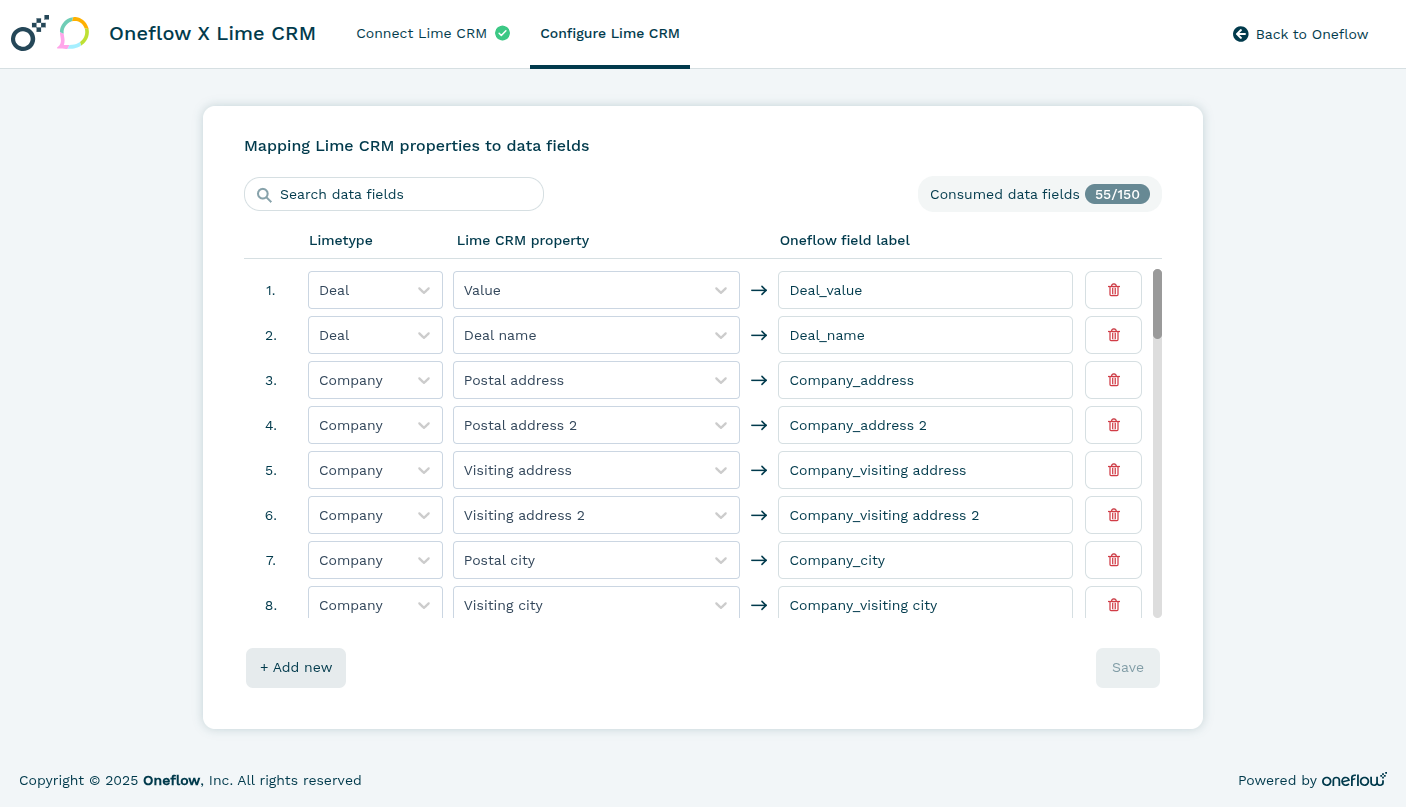Click the Powered by Oneflow logo

[x=1354, y=780]
